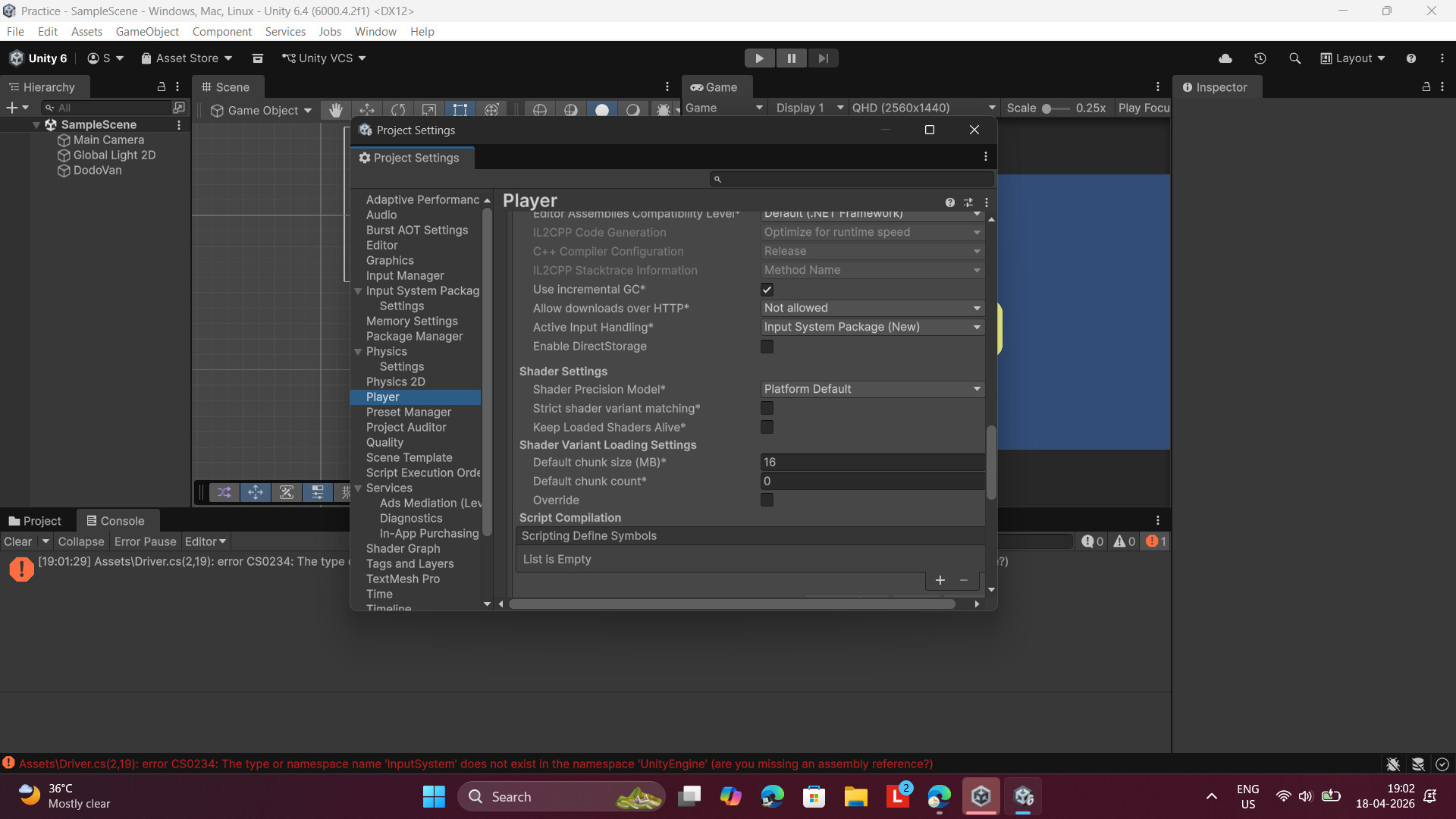Click the Player settings preset icon
This screenshot has width=1456, height=819.
tap(968, 202)
